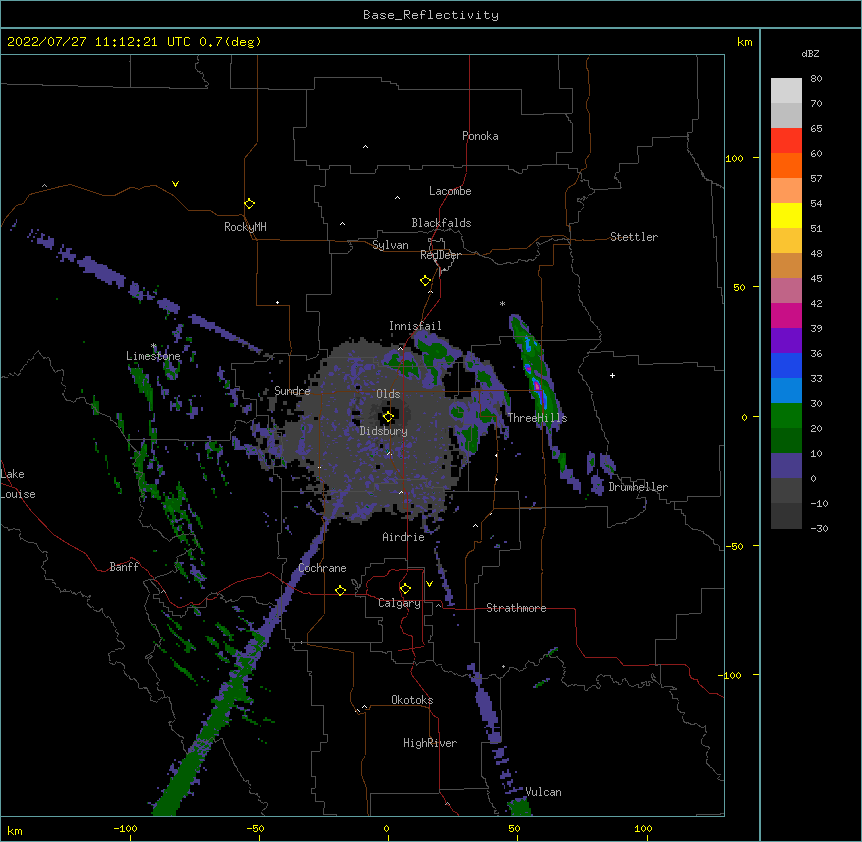Click the Sylvan label
The image size is (862, 842).
click(390, 245)
